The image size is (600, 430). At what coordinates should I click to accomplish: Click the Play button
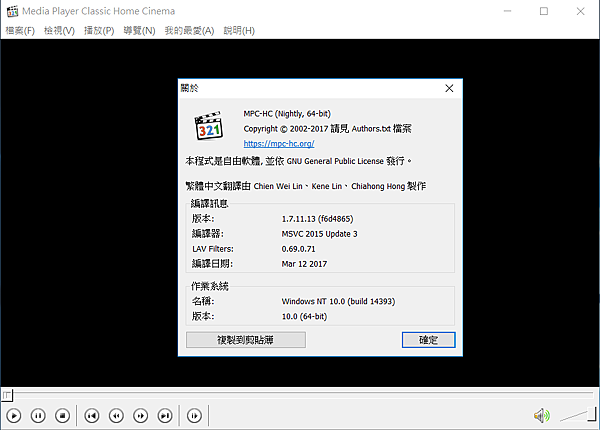(x=14, y=415)
